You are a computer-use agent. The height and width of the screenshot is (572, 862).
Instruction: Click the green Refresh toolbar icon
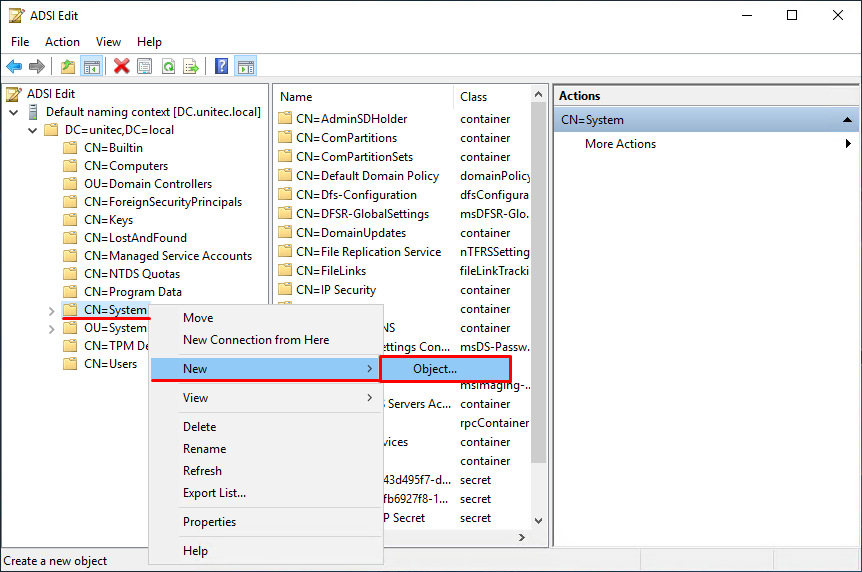click(168, 67)
